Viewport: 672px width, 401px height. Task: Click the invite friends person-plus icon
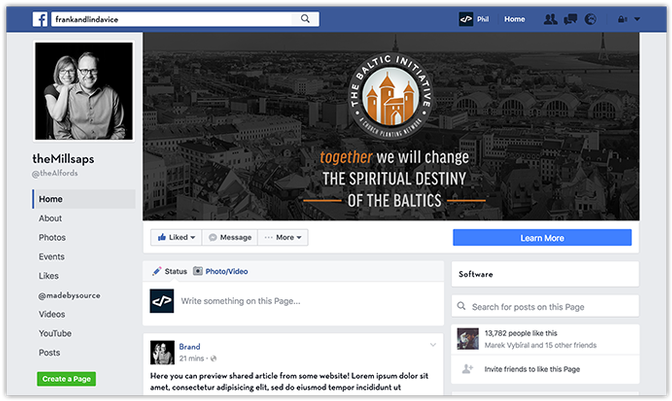(468, 369)
